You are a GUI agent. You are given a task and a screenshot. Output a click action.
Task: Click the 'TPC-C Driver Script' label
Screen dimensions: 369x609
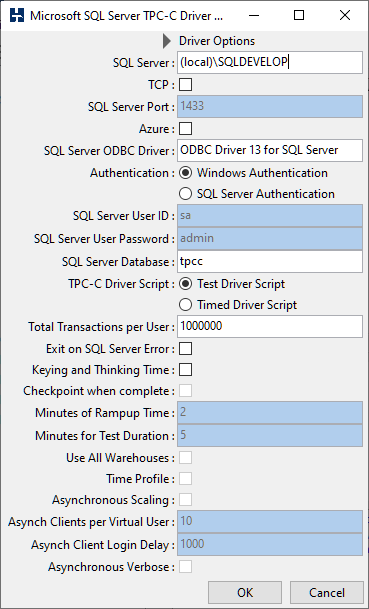[121, 284]
